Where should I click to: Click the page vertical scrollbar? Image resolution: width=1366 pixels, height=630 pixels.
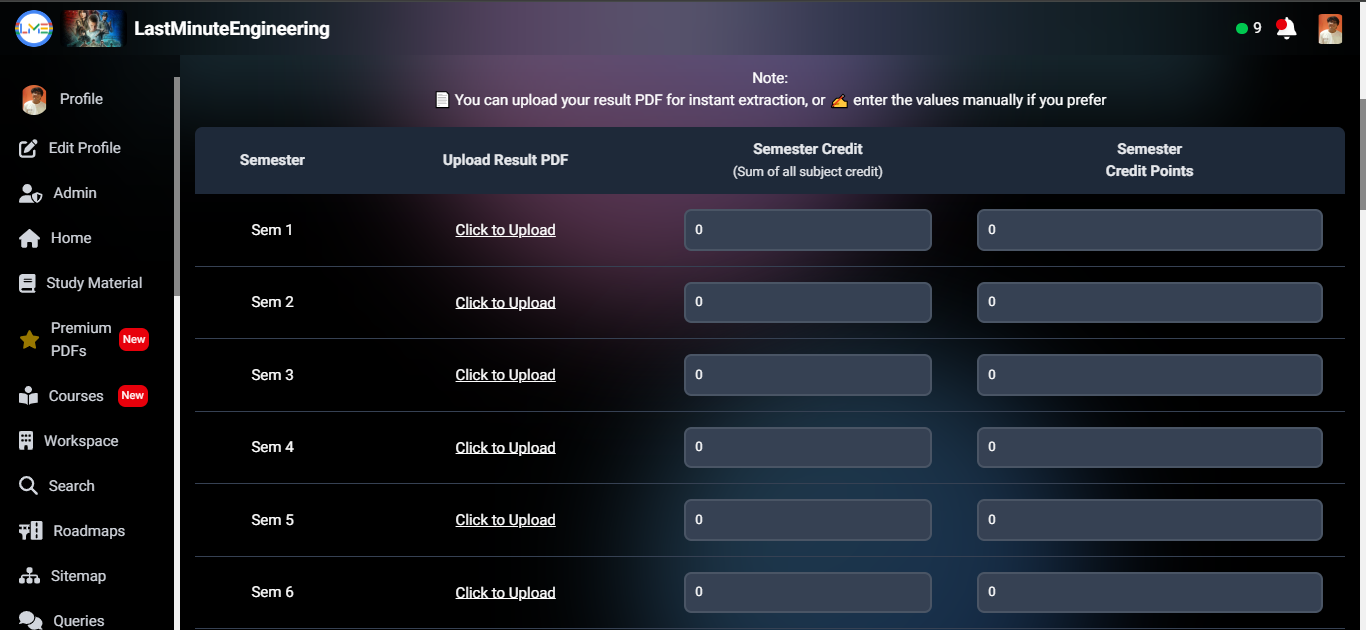pos(1361,150)
